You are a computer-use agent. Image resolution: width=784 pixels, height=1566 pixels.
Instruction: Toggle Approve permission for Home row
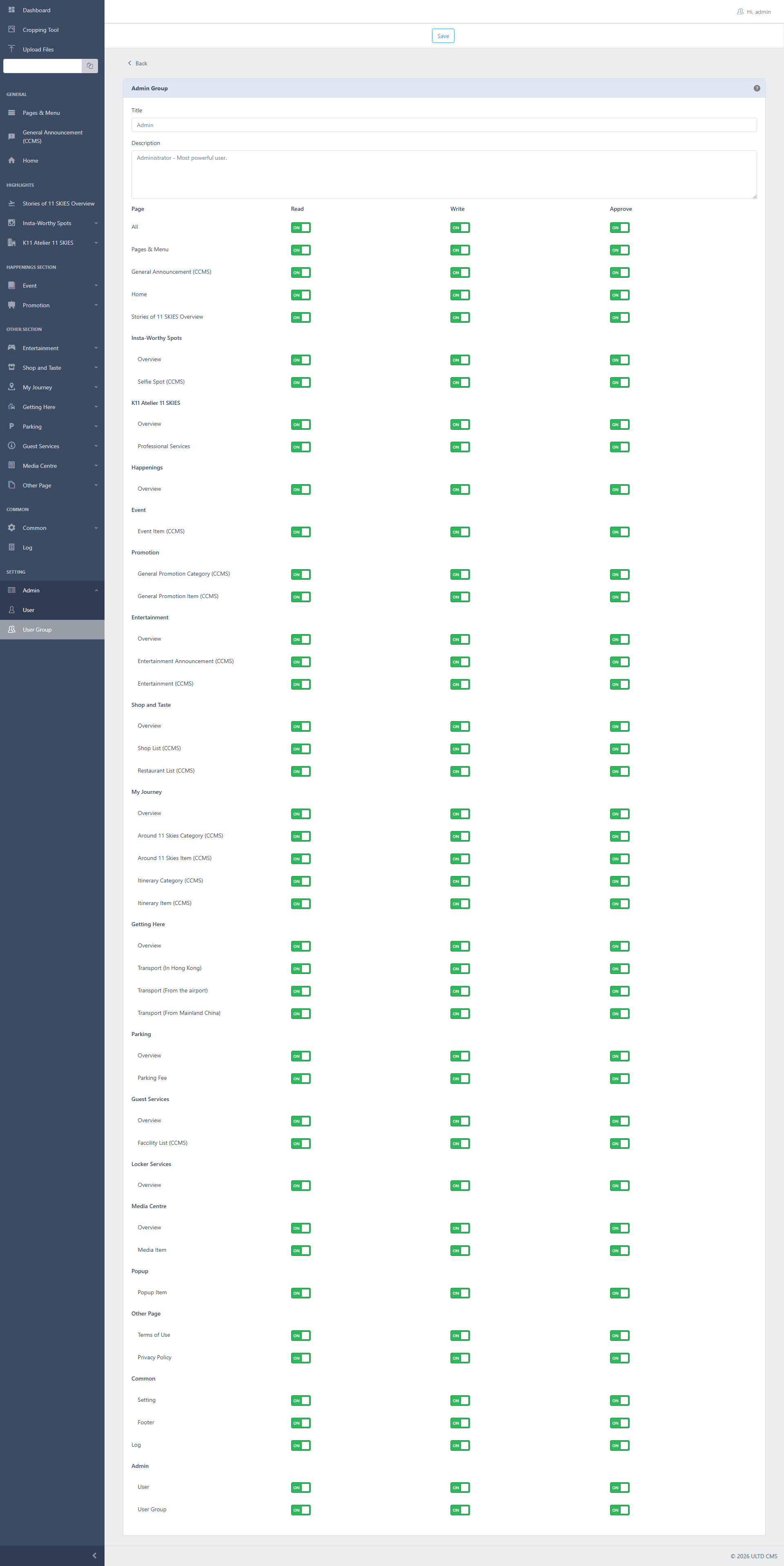tap(619, 295)
